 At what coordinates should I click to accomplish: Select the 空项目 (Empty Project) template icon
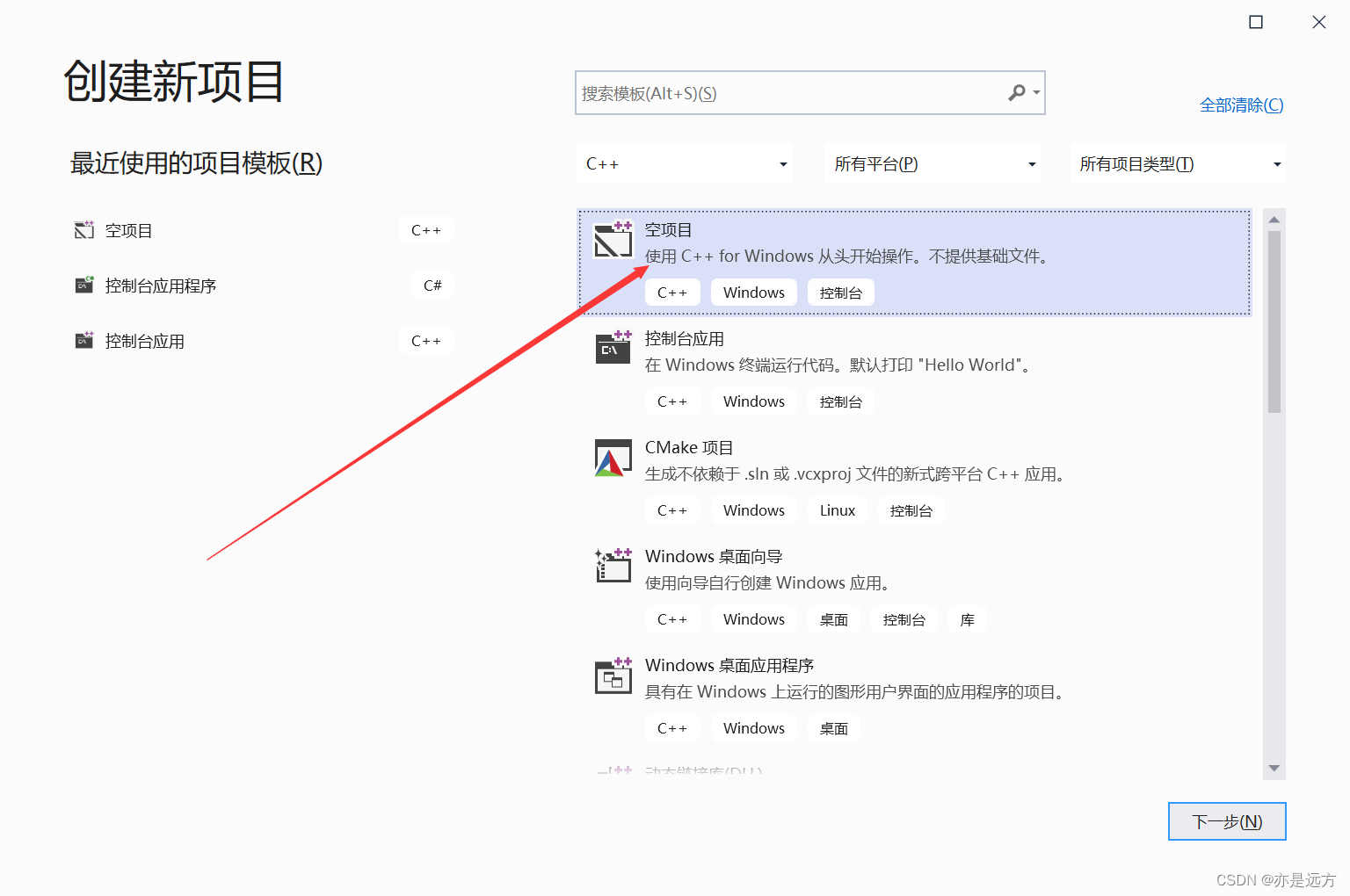tap(613, 239)
